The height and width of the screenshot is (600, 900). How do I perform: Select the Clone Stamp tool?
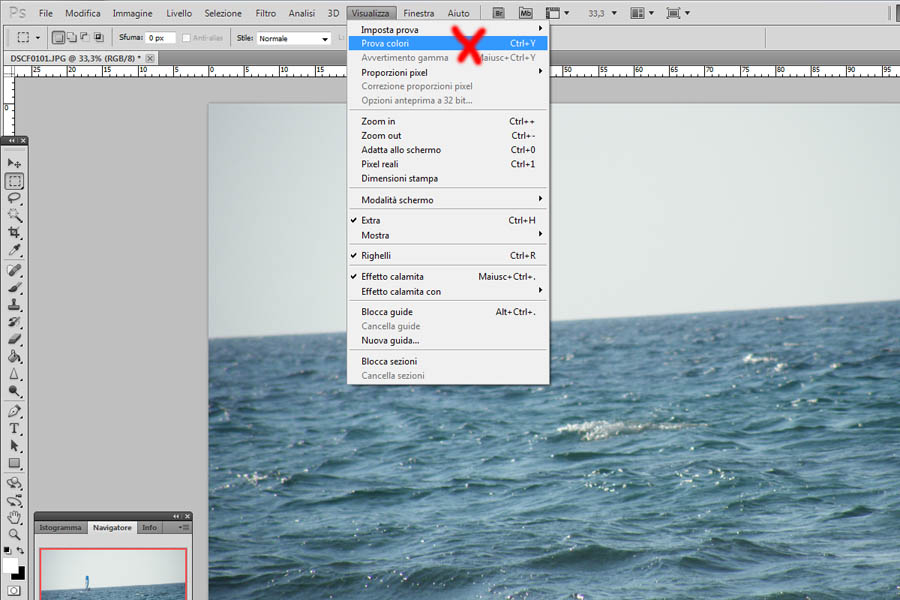click(x=15, y=305)
